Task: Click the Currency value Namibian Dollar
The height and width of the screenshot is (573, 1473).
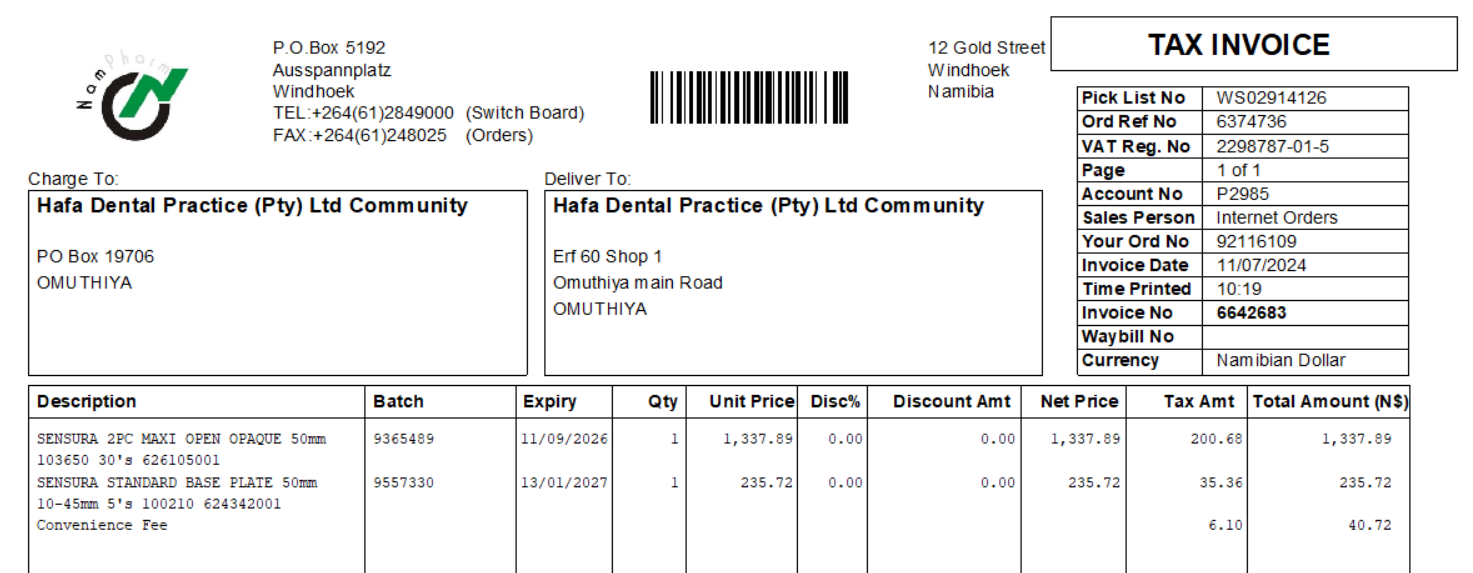Action: coord(1281,360)
